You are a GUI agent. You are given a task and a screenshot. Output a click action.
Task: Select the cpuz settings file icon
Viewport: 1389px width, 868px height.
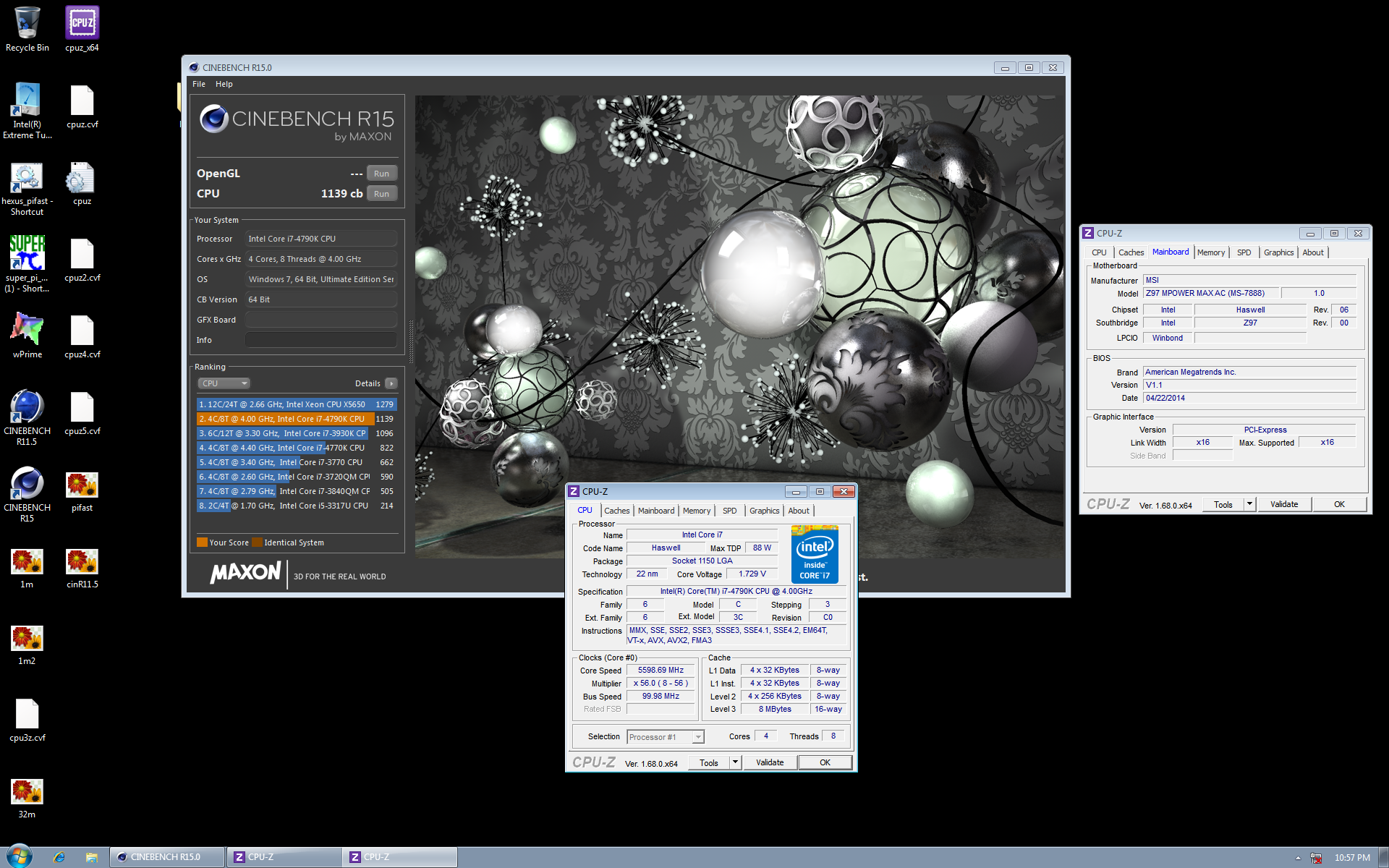[82, 183]
